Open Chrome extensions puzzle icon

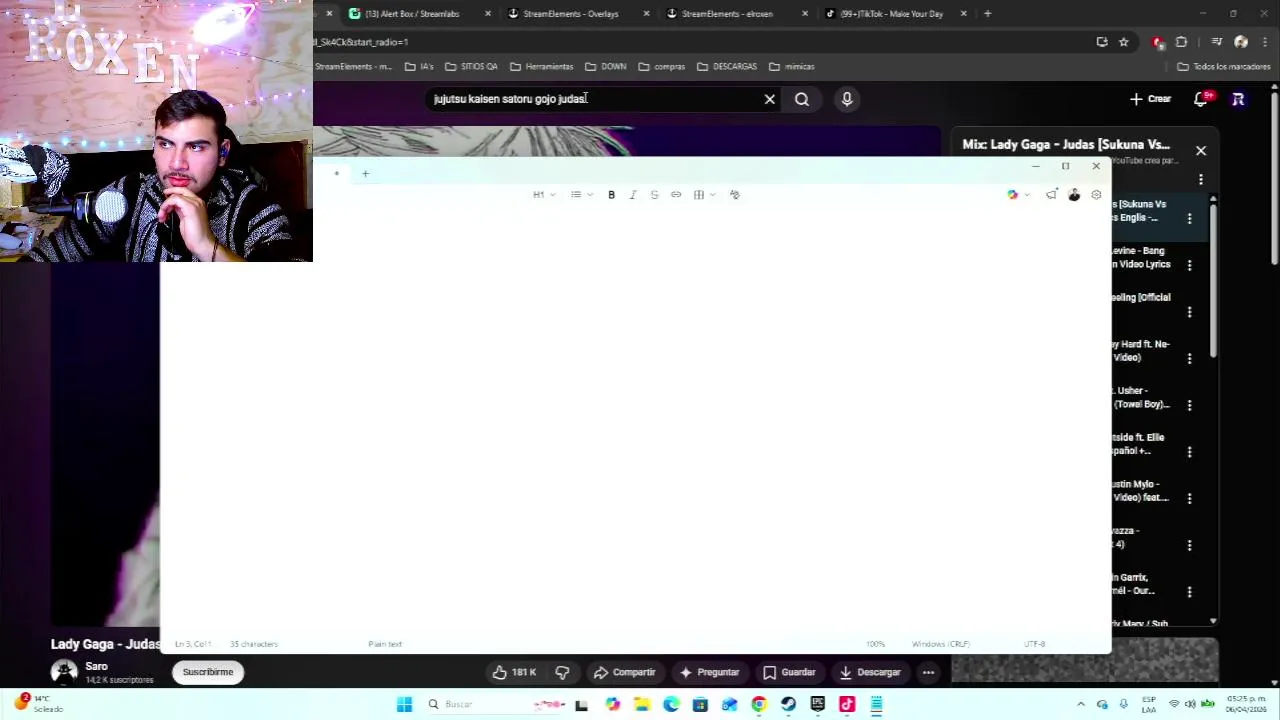point(1181,42)
